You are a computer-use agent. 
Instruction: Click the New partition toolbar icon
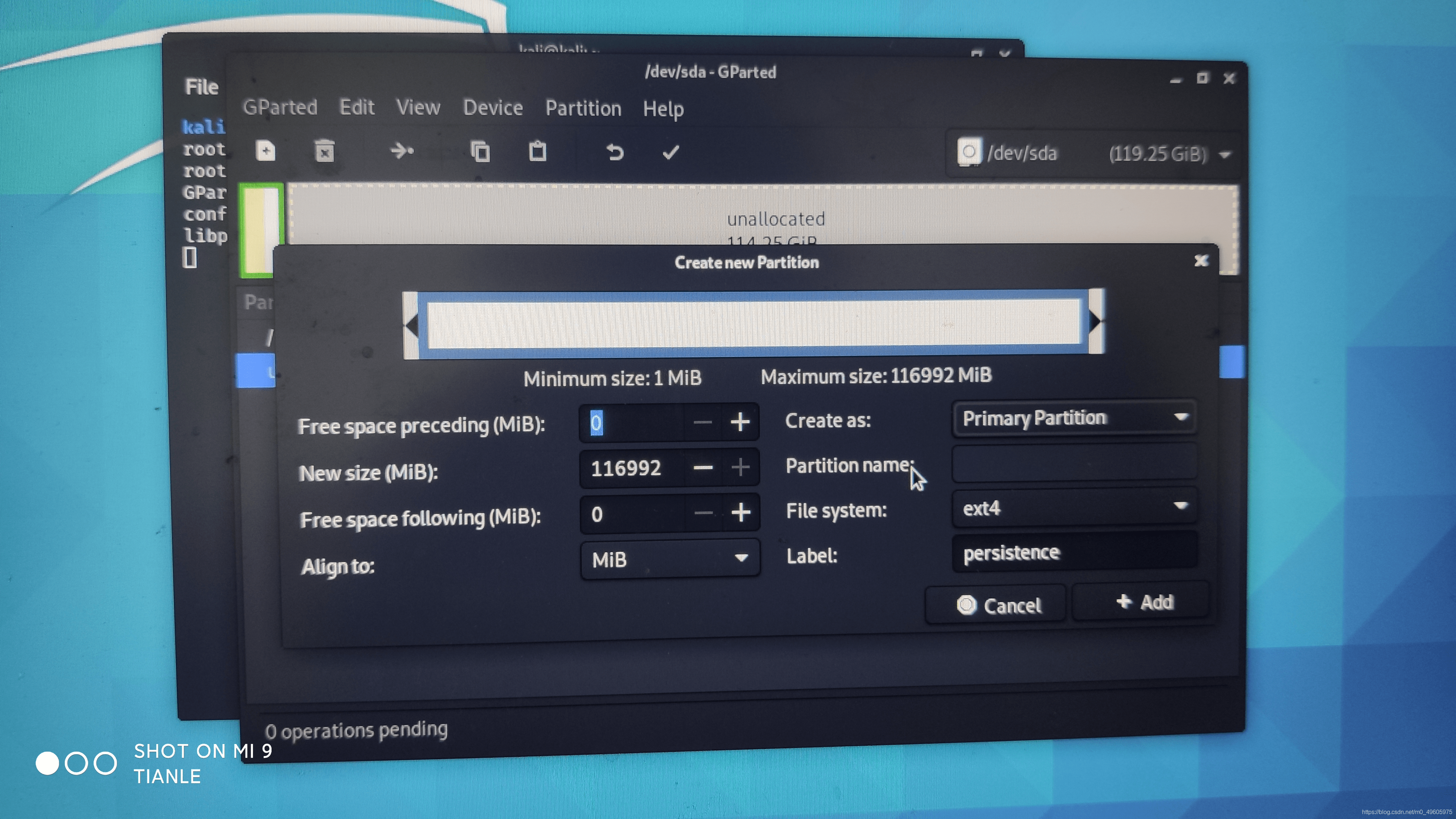coord(266,151)
